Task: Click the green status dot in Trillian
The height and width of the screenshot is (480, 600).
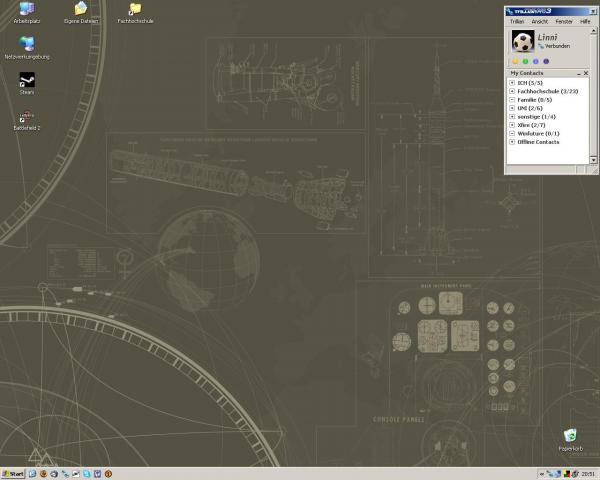Action: click(525, 61)
